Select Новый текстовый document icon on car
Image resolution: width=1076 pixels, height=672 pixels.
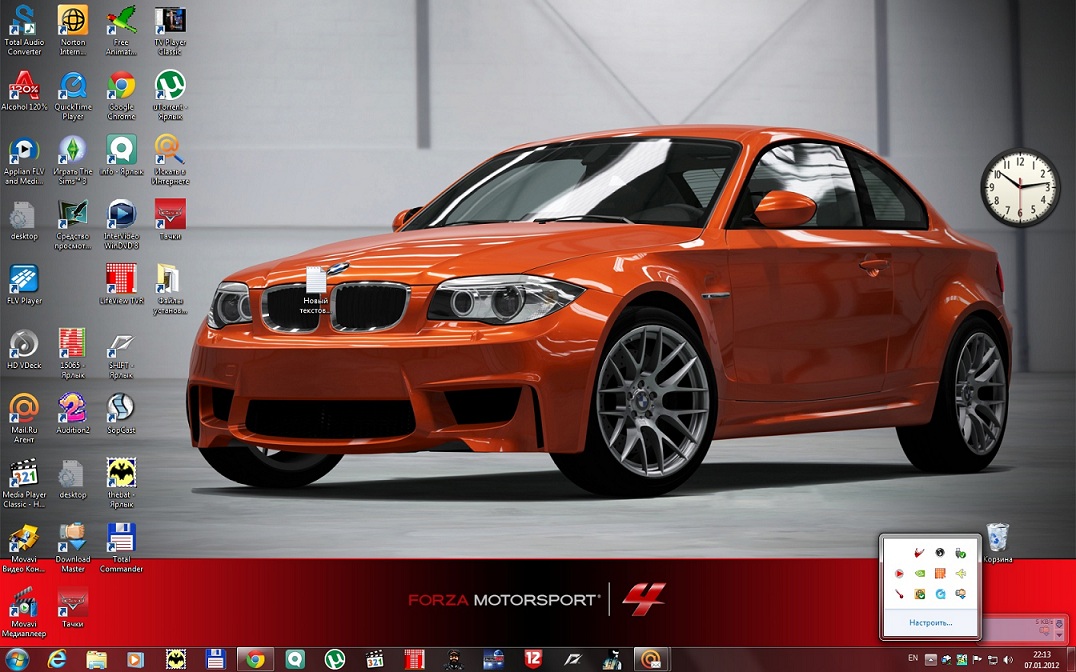[316, 290]
